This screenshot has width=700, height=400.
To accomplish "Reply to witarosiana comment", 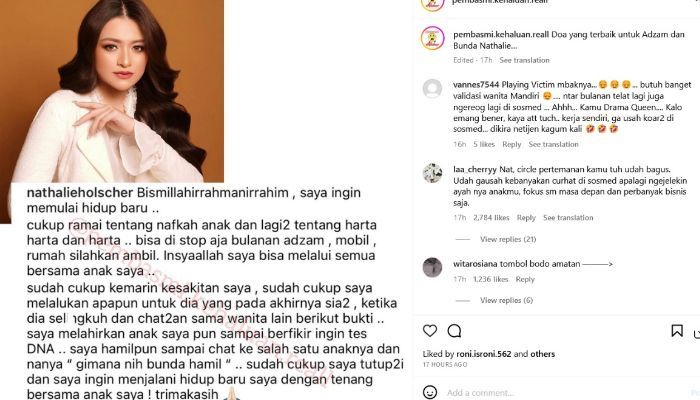I will point(525,279).
